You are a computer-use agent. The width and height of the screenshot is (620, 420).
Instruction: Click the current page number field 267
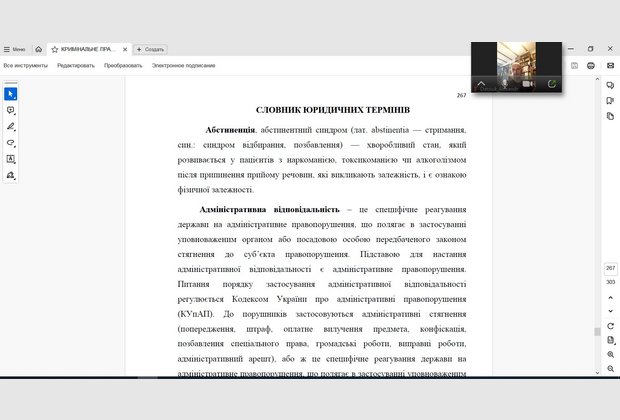[x=610, y=268]
